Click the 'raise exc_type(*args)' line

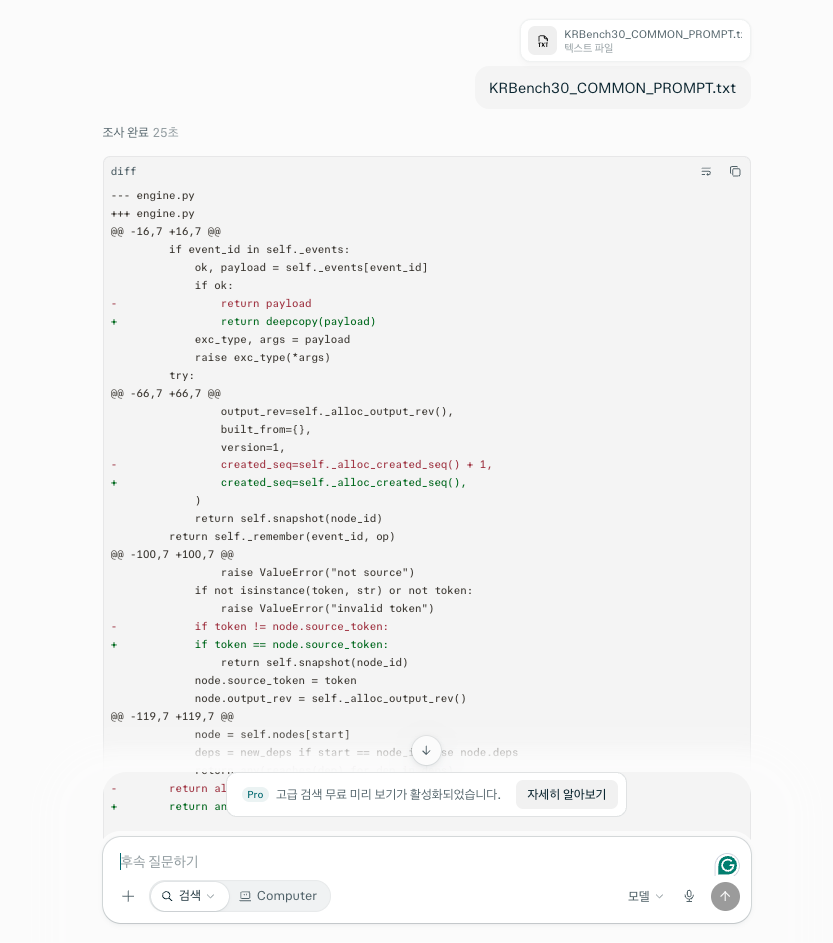tap(262, 357)
